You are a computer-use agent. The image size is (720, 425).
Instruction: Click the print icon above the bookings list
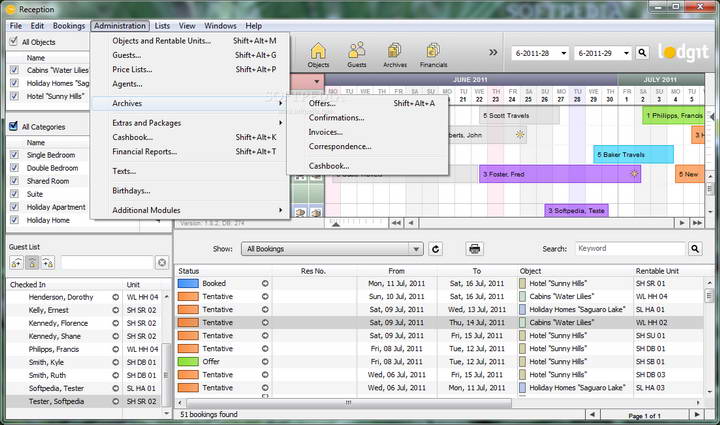(475, 248)
